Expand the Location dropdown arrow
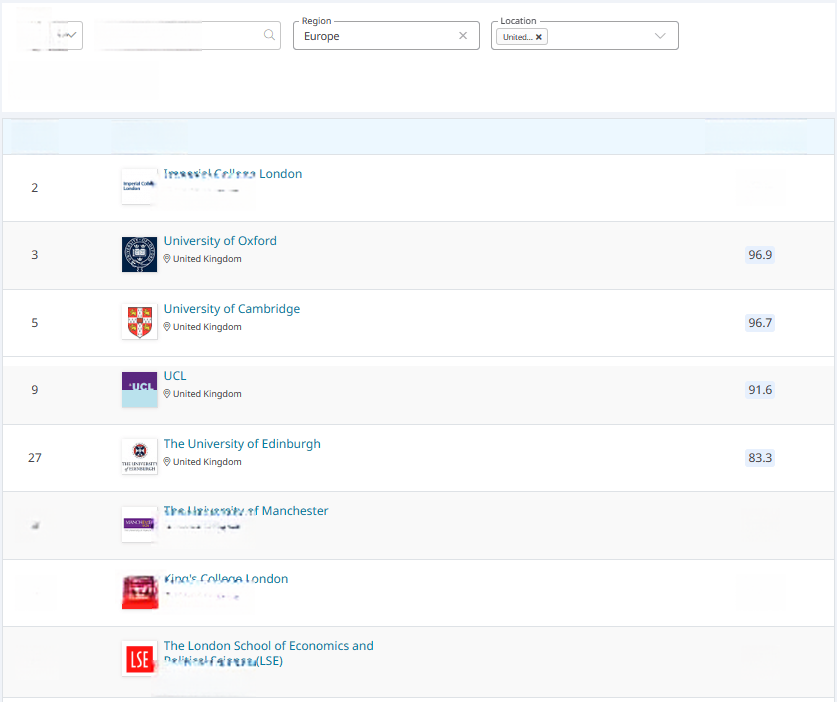This screenshot has height=702, width=837. tap(660, 36)
